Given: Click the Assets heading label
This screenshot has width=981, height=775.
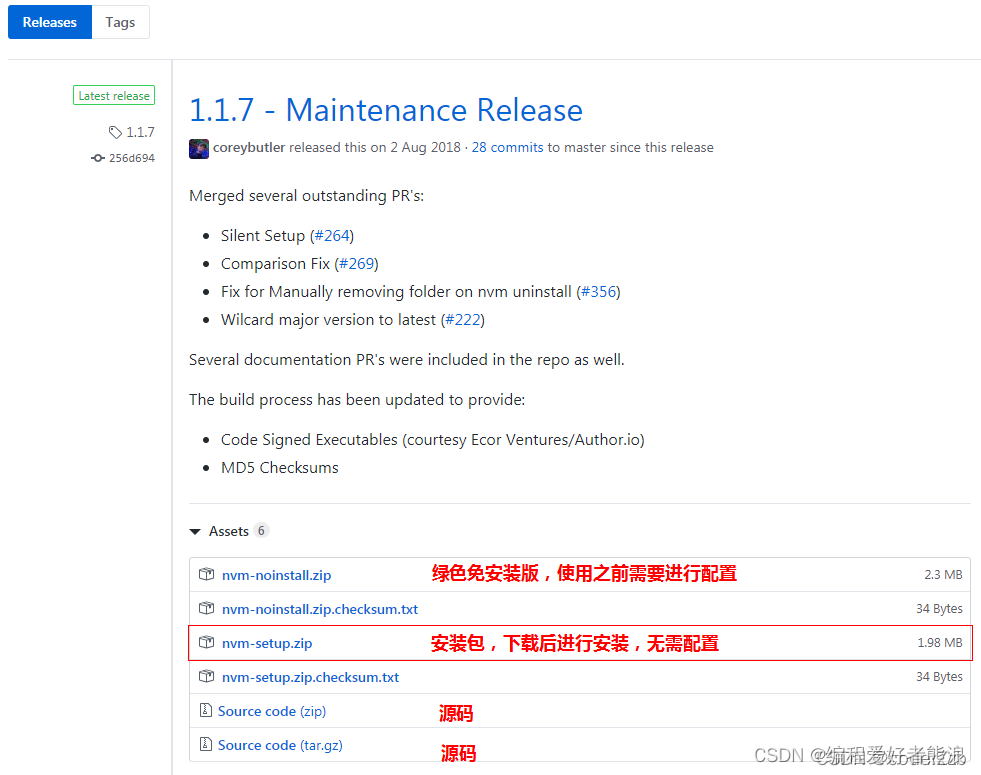Looking at the screenshot, I should [229, 532].
